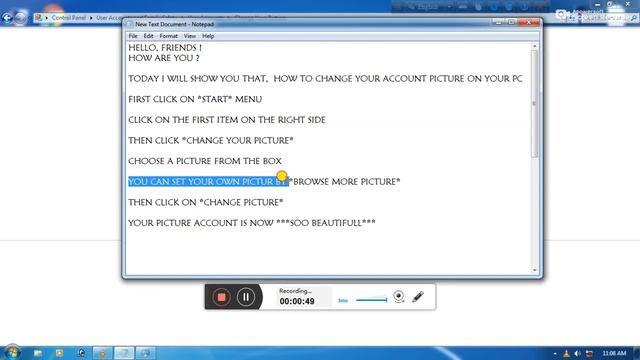This screenshot has height=360, width=640.
Task: Open the Notepad title bar icon menu
Action: coord(130,24)
